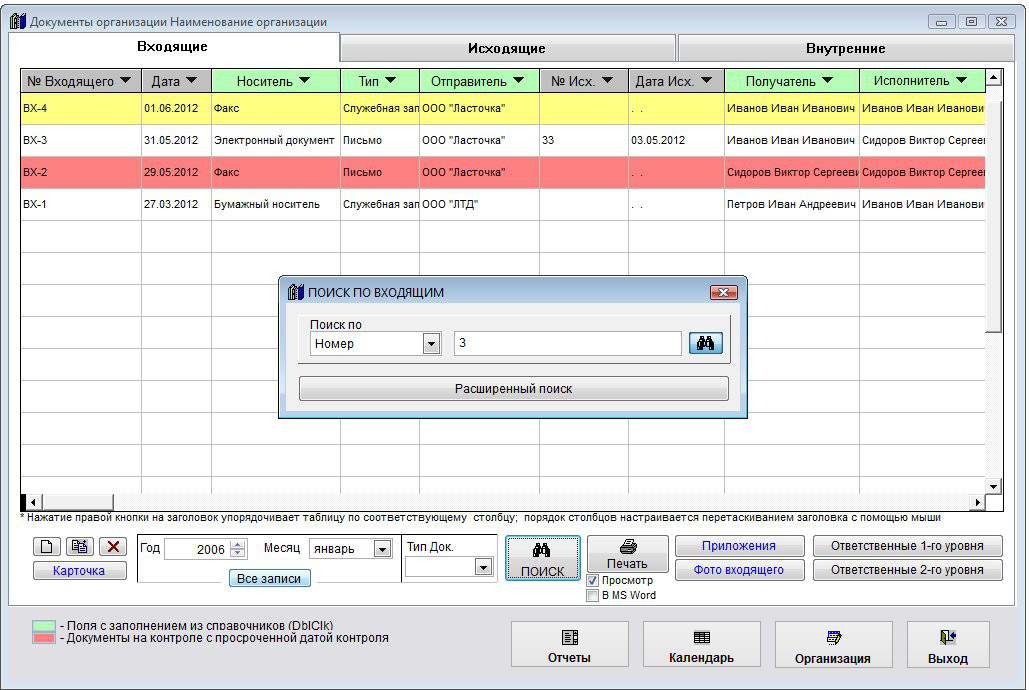Click the binoculars search icon in the dialog

pyautogui.click(x=705, y=344)
